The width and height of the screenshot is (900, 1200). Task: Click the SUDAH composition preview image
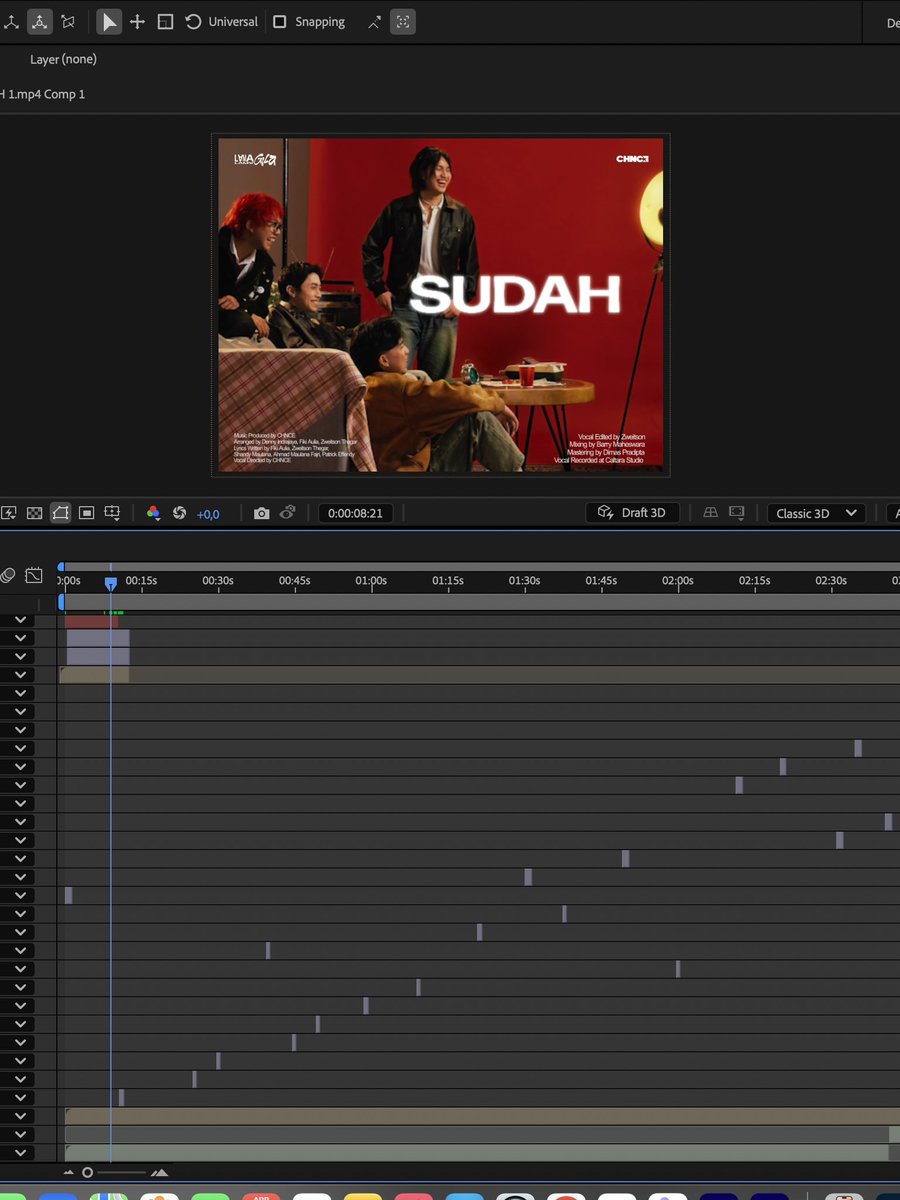pyautogui.click(x=441, y=305)
